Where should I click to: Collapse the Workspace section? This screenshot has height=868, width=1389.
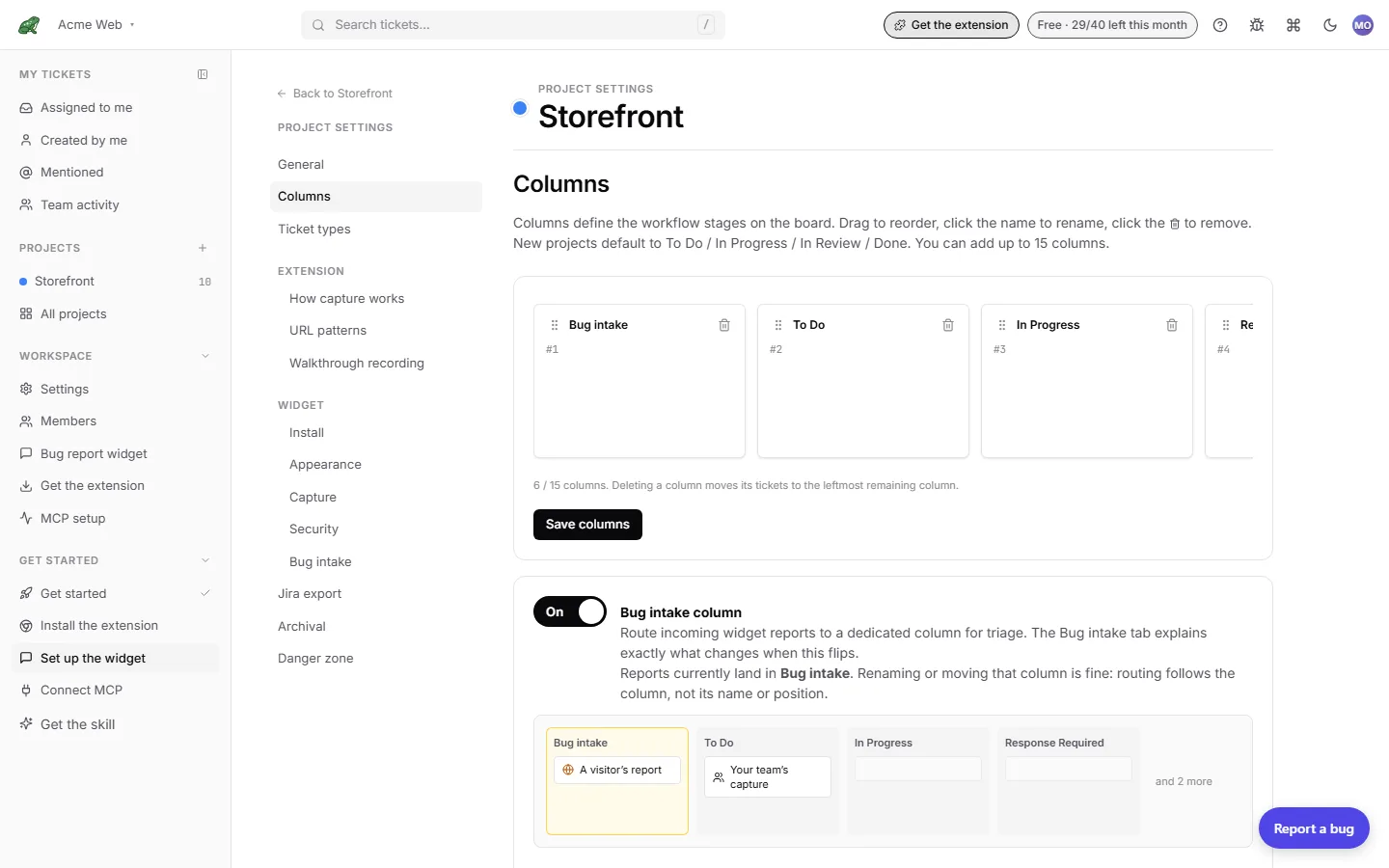click(205, 356)
